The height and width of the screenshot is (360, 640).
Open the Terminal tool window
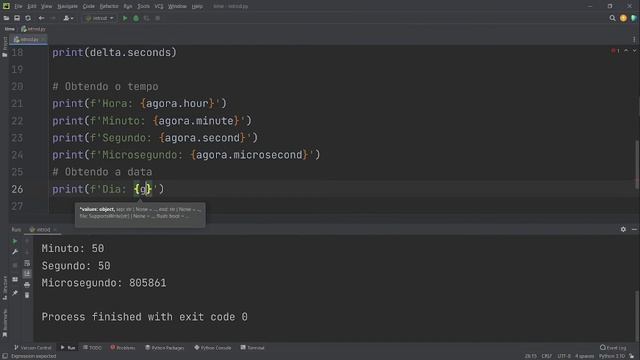[253, 348]
